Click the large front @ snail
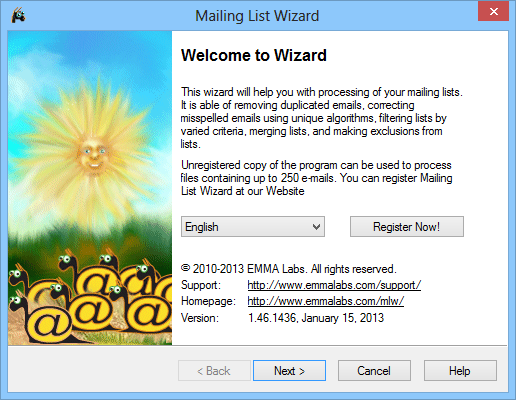Screen dimensions: 516x400 coord(52,325)
